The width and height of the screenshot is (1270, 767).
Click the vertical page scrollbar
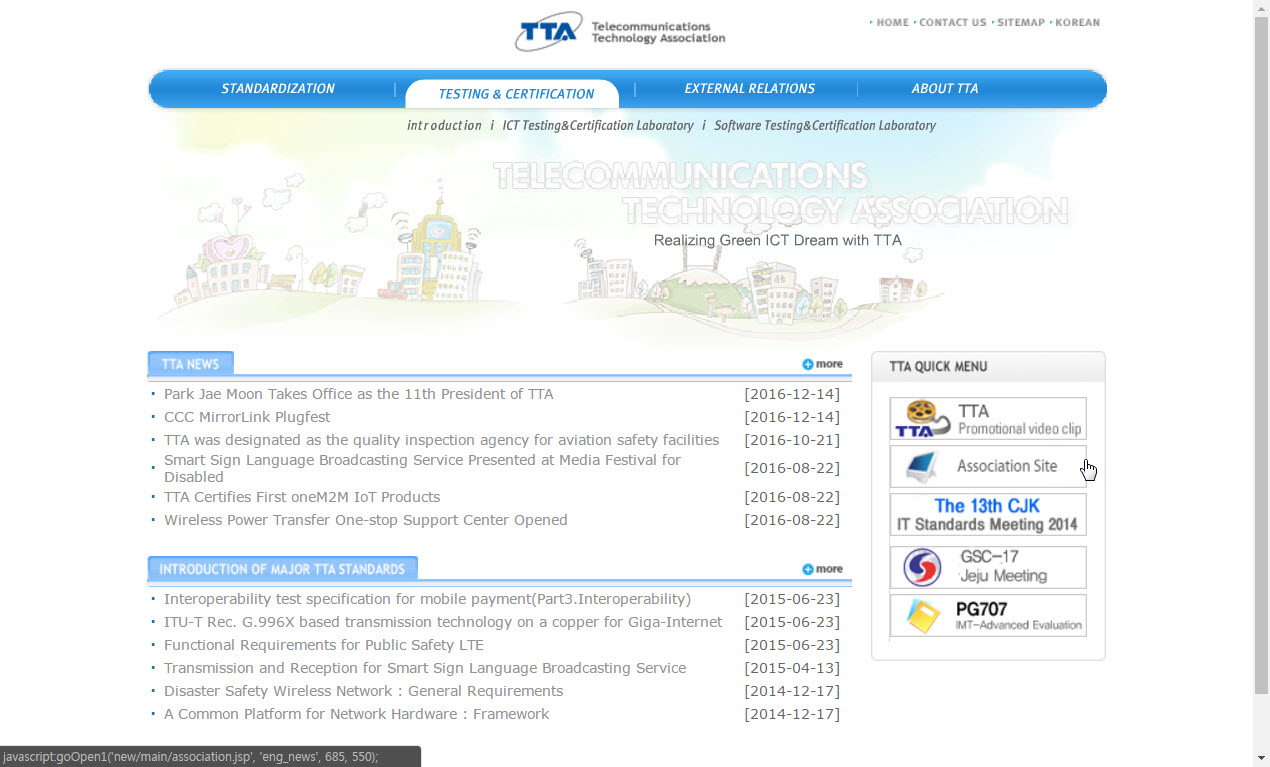click(1261, 350)
